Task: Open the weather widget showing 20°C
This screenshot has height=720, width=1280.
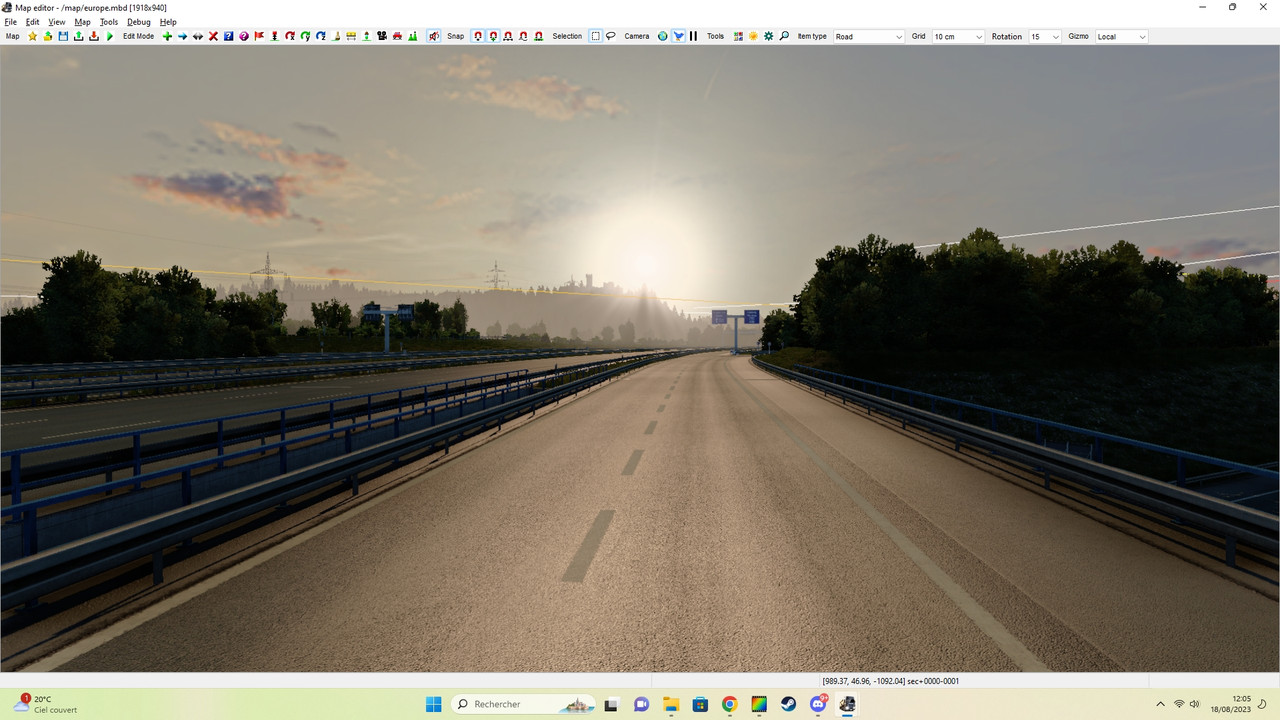Action: coord(46,704)
